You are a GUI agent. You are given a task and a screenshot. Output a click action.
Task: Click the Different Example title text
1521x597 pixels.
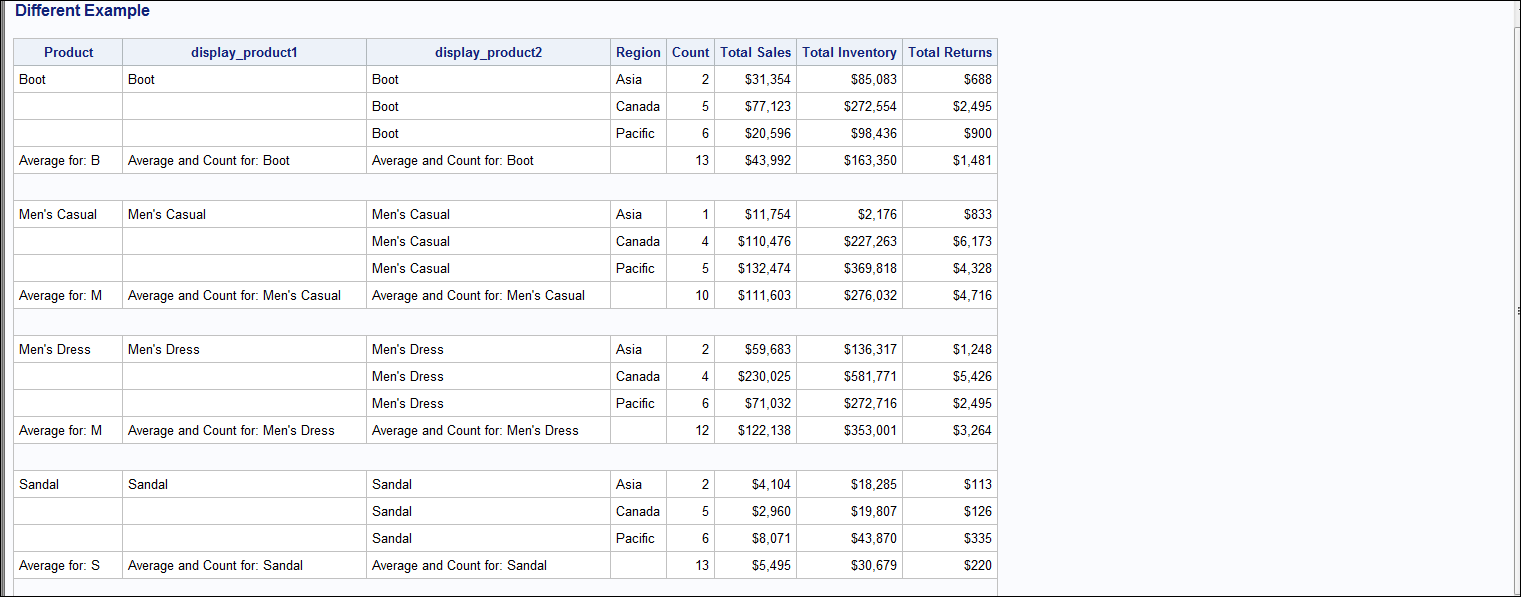[83, 11]
